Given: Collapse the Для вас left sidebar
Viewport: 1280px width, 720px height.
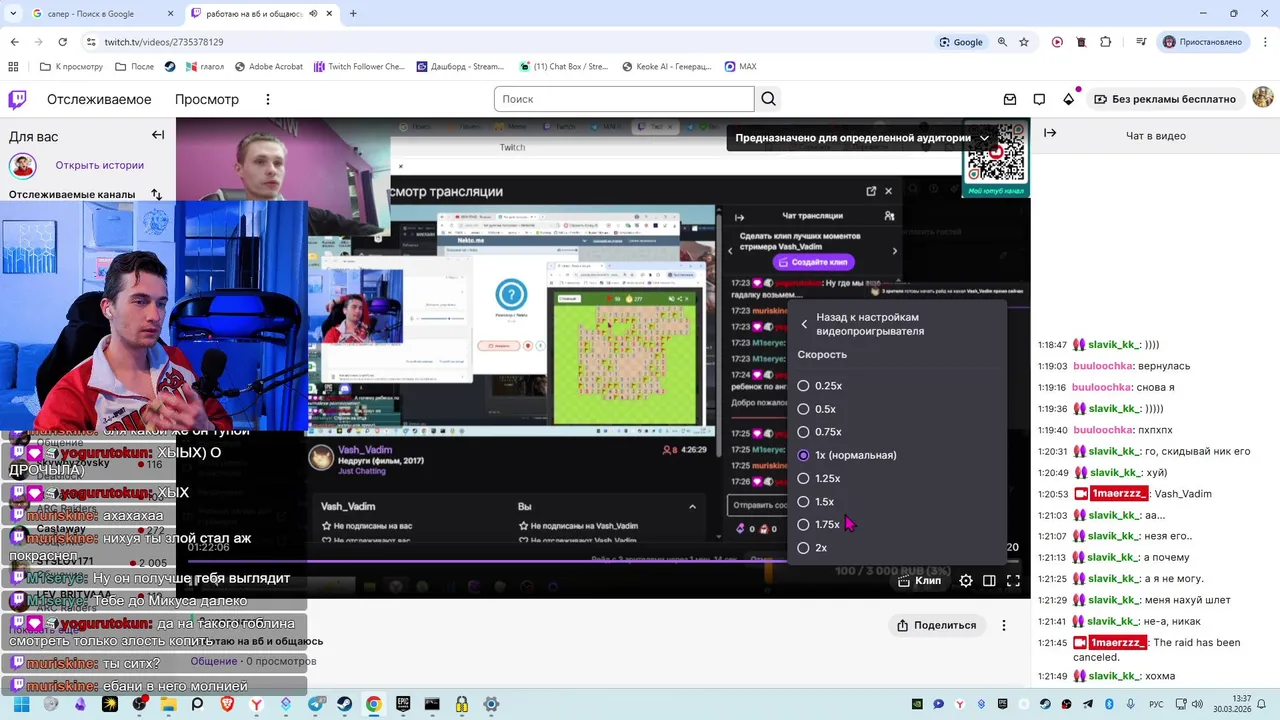Looking at the screenshot, I should [158, 135].
